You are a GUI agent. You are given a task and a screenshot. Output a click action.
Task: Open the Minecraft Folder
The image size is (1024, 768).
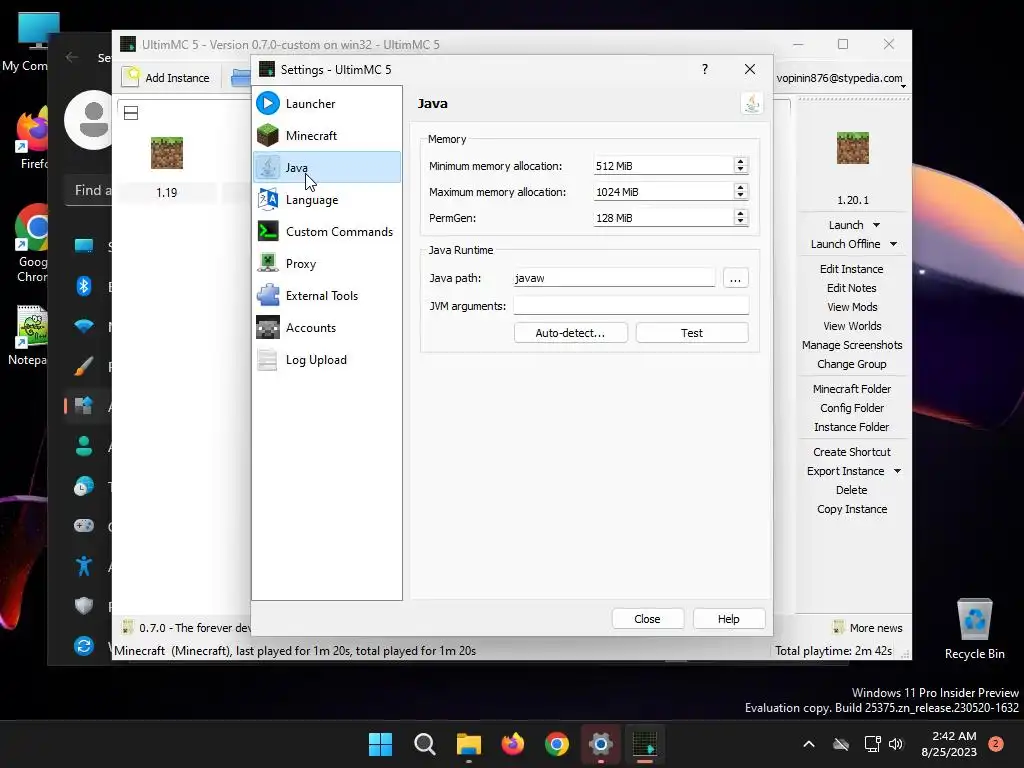click(x=852, y=389)
